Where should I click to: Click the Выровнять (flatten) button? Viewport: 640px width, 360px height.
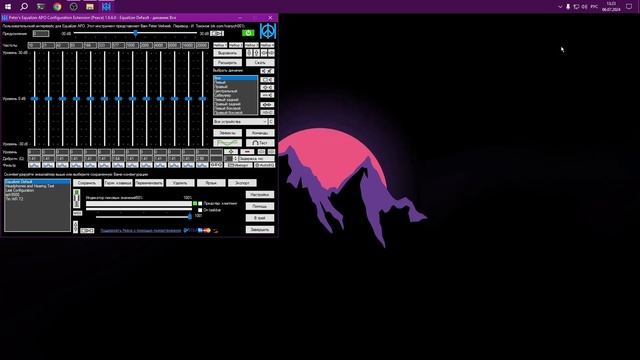(227, 53)
